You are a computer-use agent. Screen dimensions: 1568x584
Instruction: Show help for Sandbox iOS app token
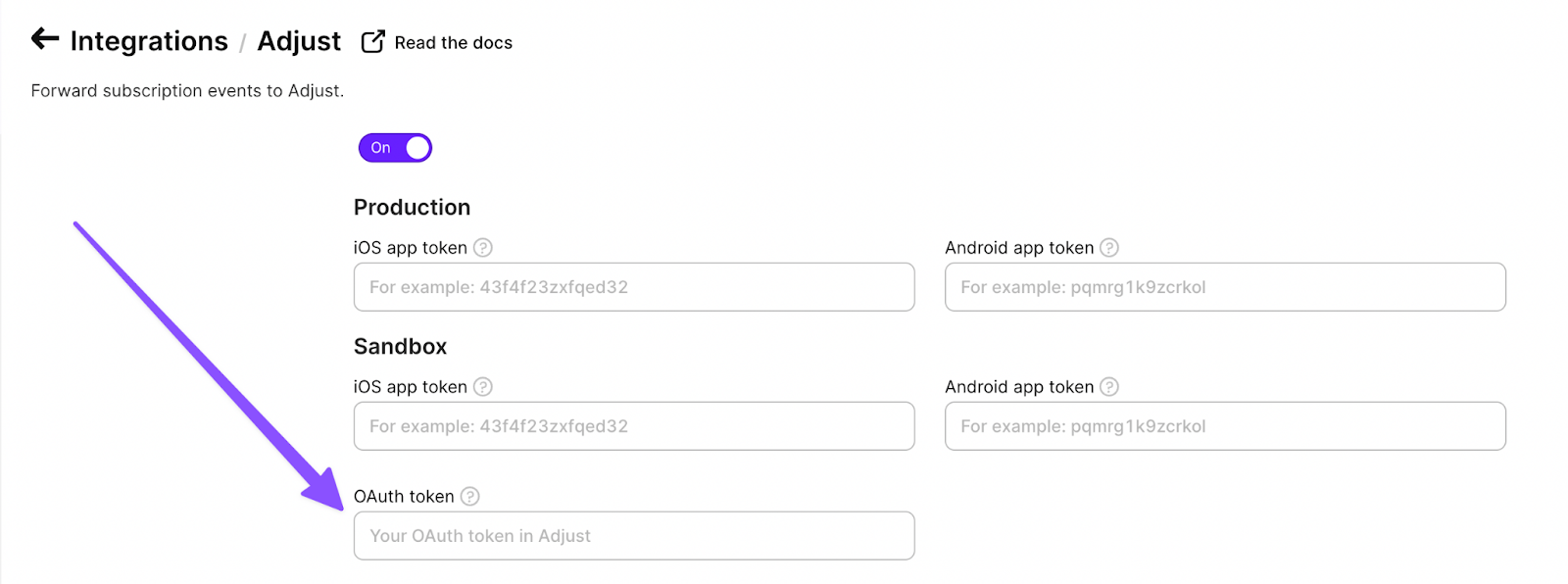[483, 387]
